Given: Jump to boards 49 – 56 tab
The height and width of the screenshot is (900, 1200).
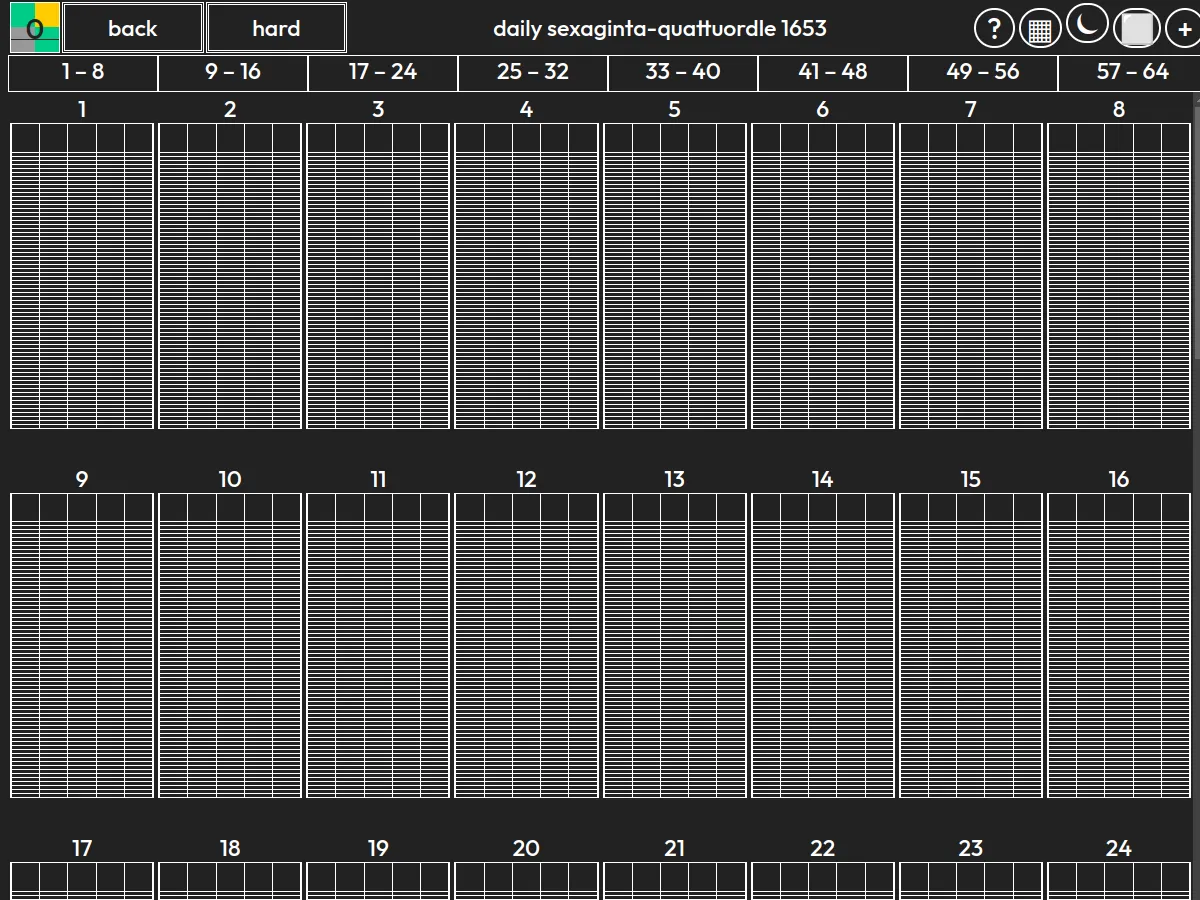Looking at the screenshot, I should coord(983,72).
